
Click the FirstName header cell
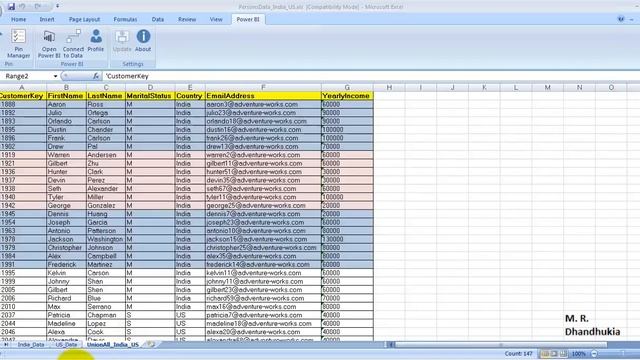point(66,96)
